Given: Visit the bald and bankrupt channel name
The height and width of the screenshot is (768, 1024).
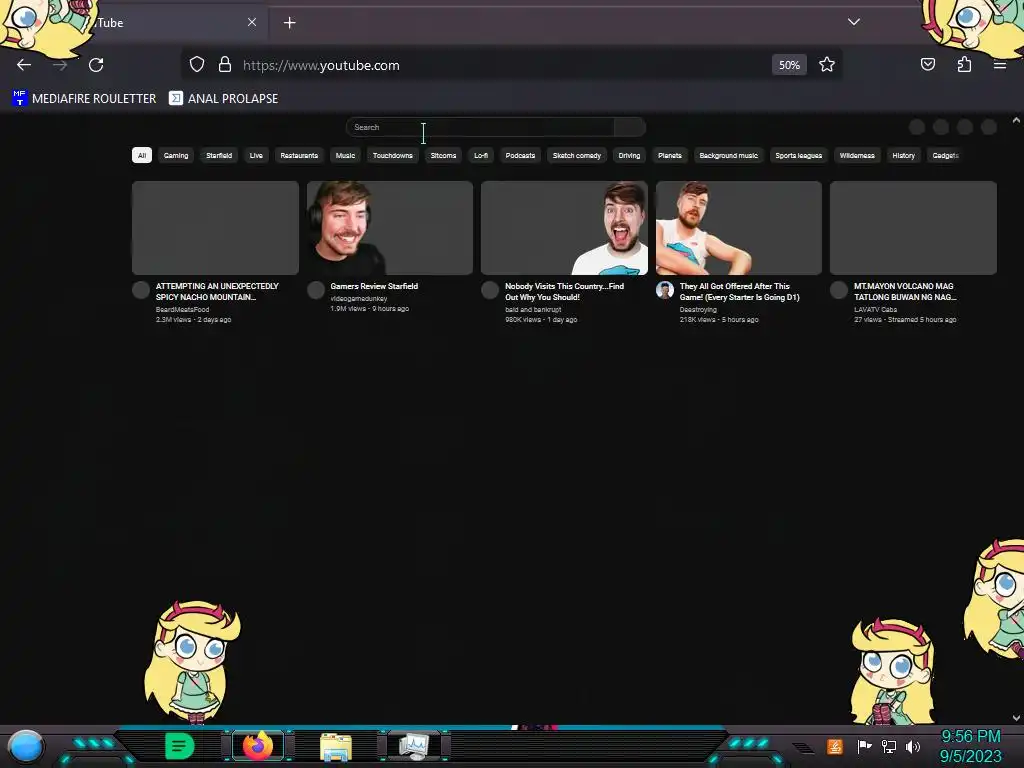Looking at the screenshot, I should [x=533, y=310].
